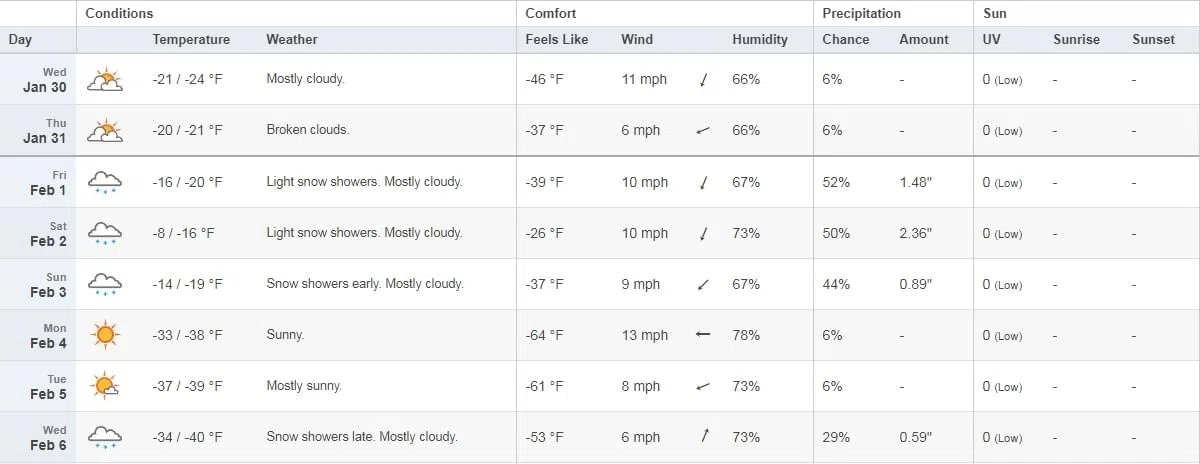1200x464 pixels.
Task: Select the Sunrise column header
Action: coord(1076,40)
